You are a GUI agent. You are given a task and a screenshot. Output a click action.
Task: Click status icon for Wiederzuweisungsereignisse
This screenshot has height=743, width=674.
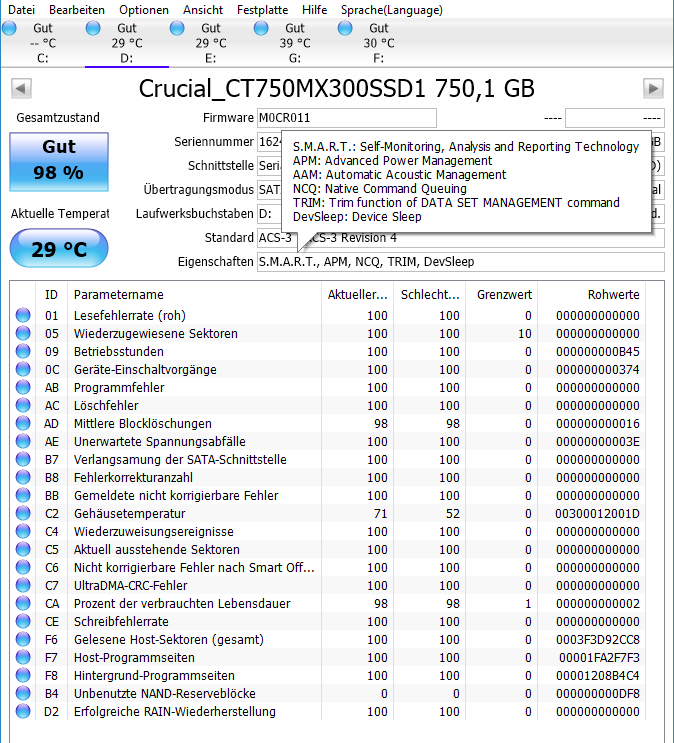point(23,531)
